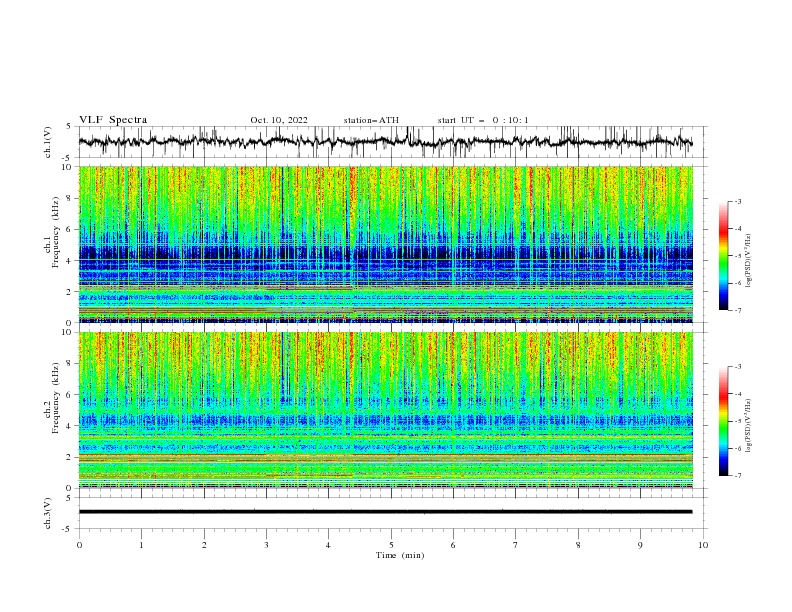Click the ch.3 flat black voltage trace
This screenshot has height=612, width=792.
385,512
